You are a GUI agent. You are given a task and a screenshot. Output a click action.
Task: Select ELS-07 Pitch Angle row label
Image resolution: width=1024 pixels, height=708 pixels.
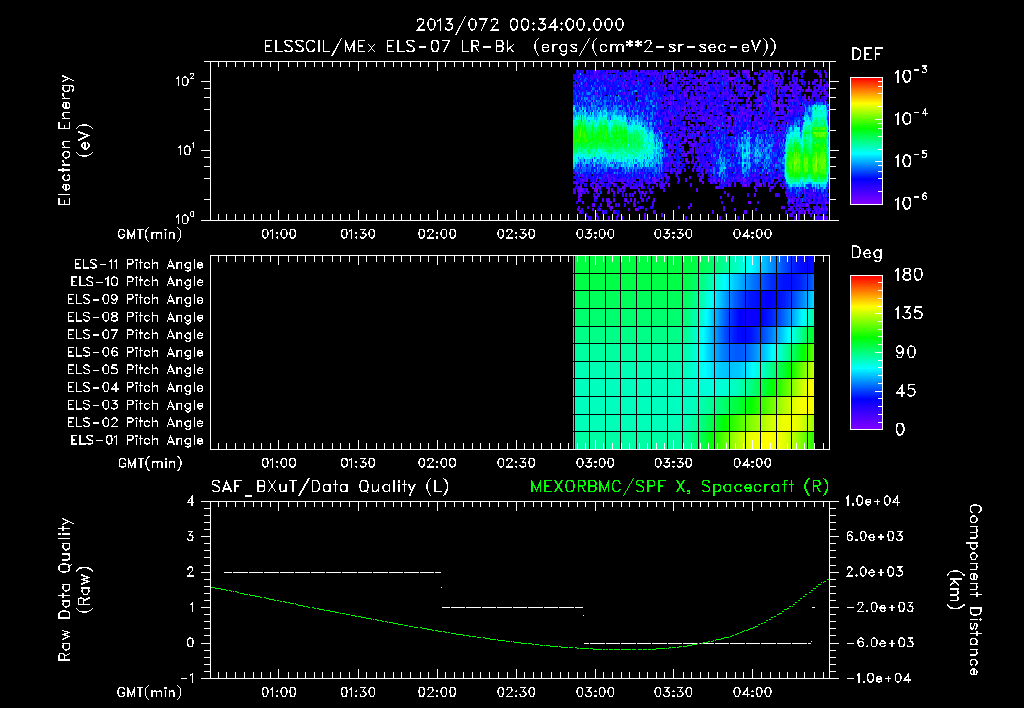click(x=136, y=335)
